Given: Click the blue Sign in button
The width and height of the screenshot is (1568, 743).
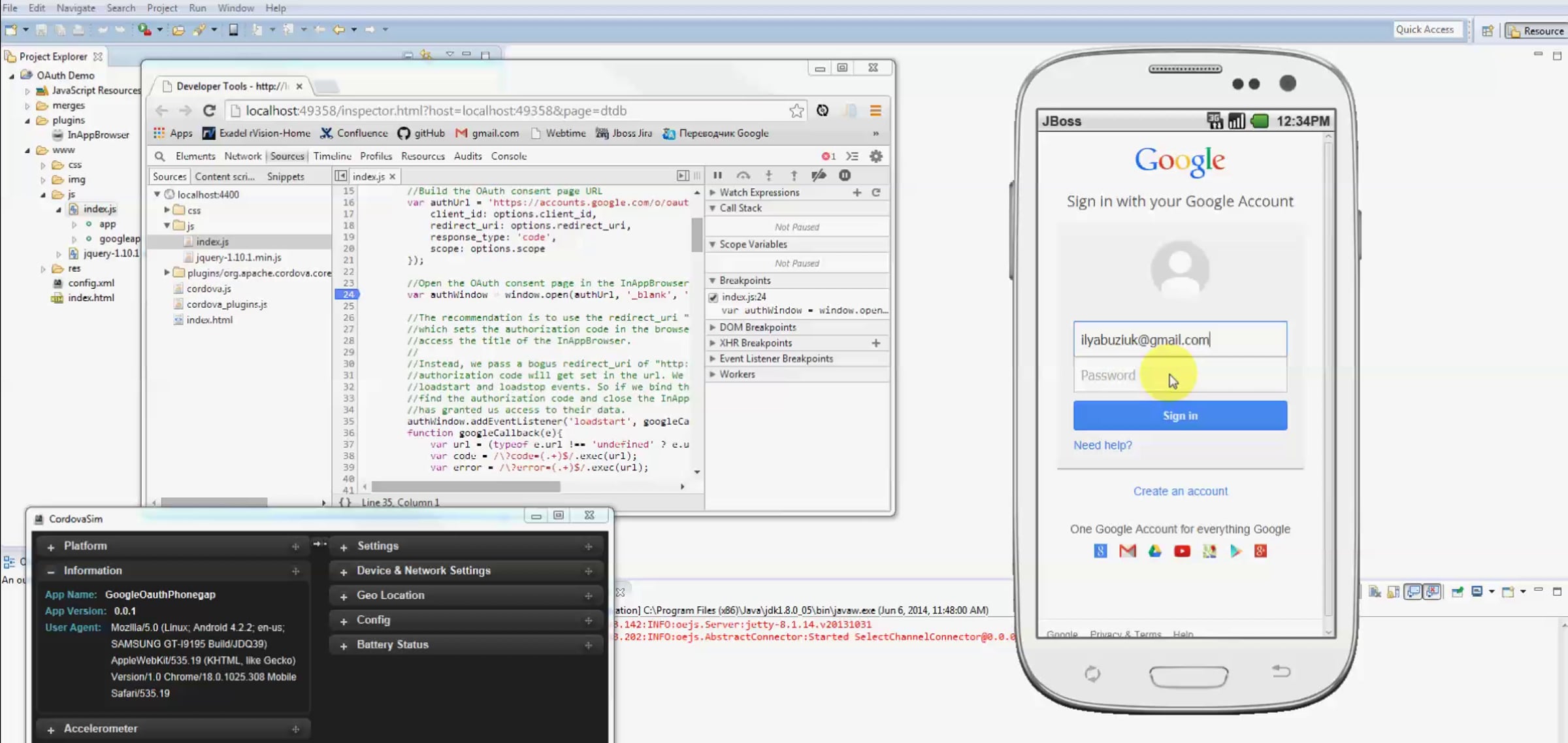Looking at the screenshot, I should pyautogui.click(x=1180, y=416).
